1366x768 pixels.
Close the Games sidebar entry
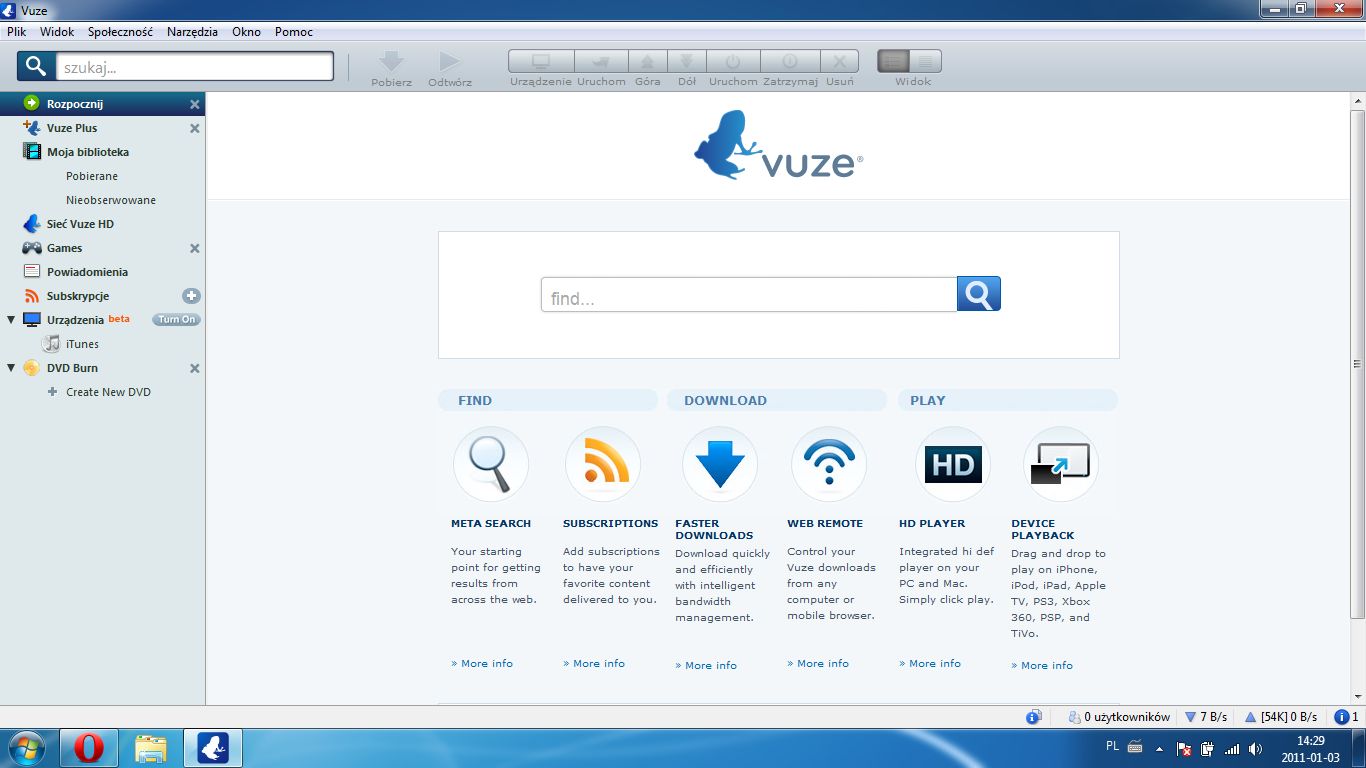(x=195, y=248)
